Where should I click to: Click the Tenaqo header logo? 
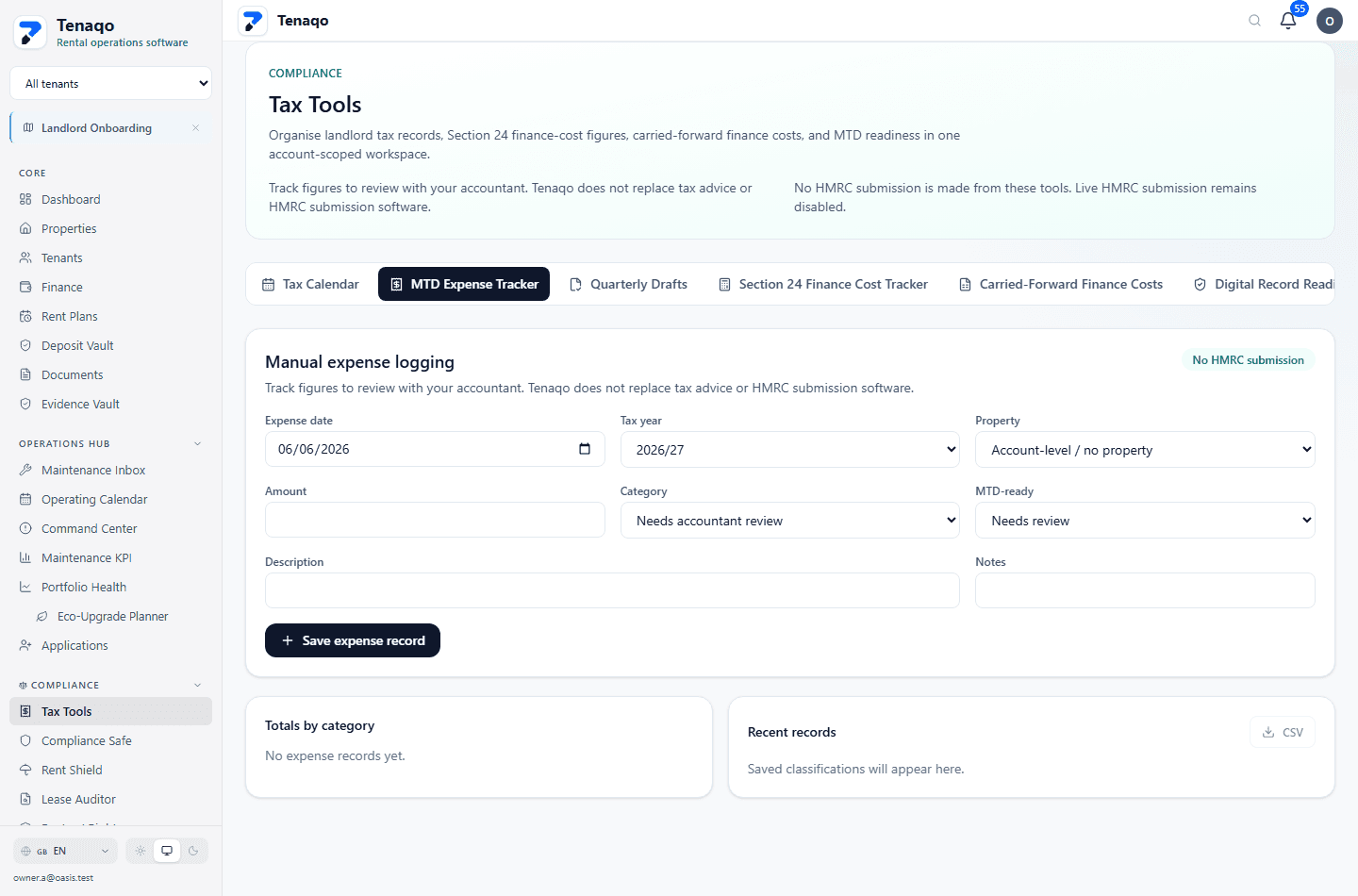pos(253,21)
